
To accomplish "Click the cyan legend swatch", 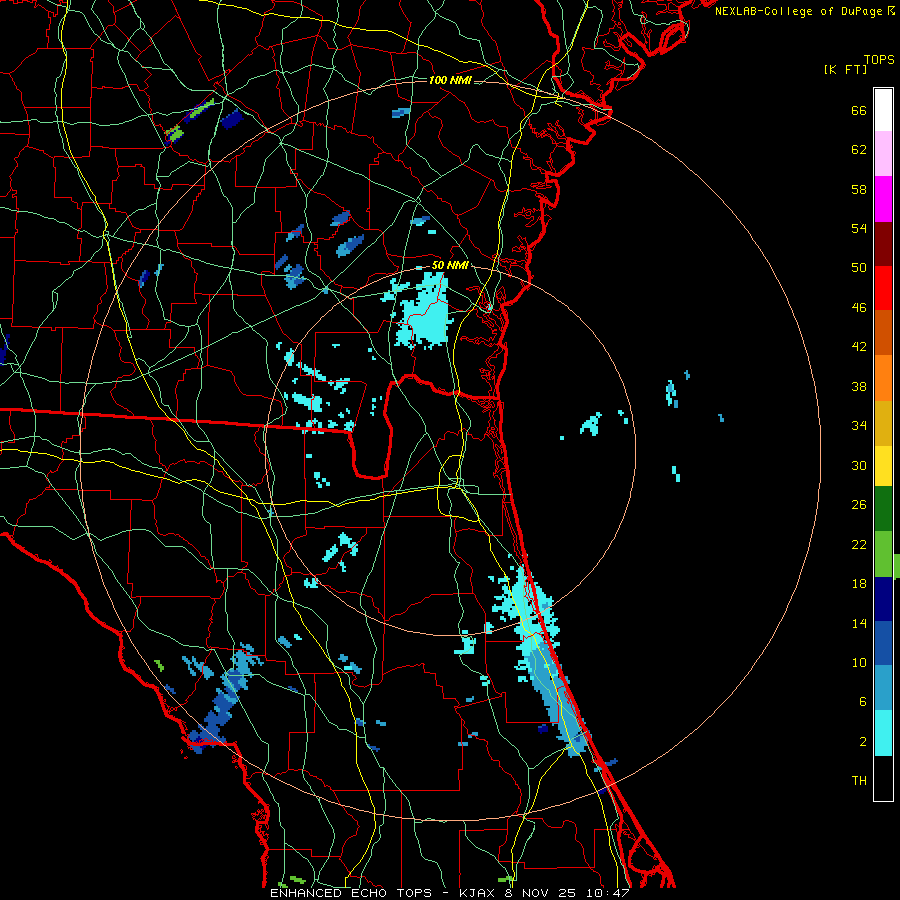I will [x=883, y=733].
